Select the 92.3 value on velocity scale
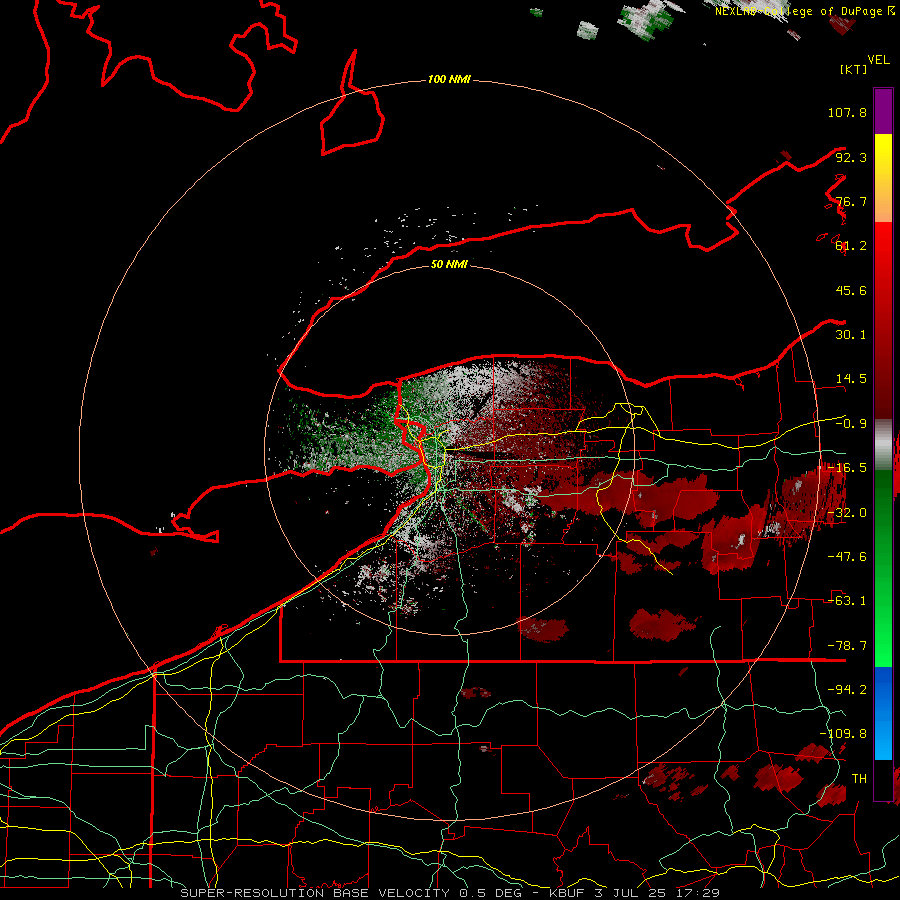The width and height of the screenshot is (900, 900). 851,157
